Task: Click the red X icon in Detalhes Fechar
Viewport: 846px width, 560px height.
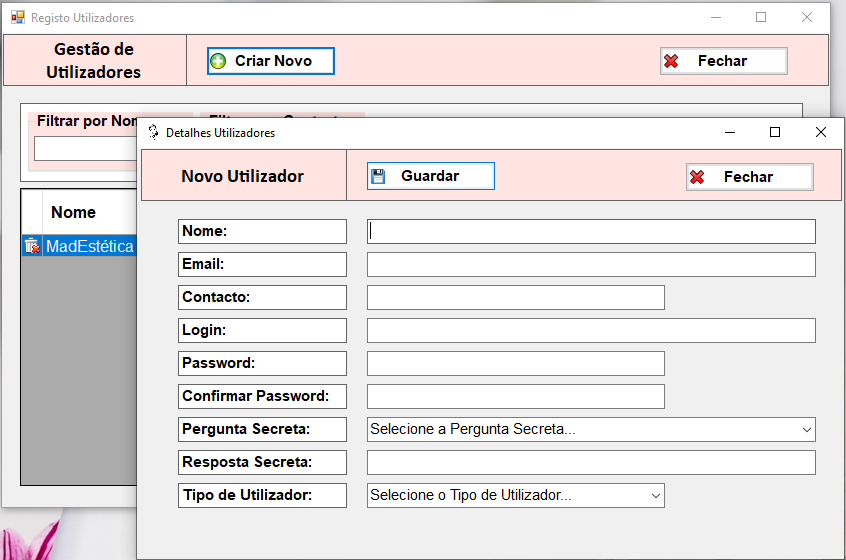Action: coord(697,177)
